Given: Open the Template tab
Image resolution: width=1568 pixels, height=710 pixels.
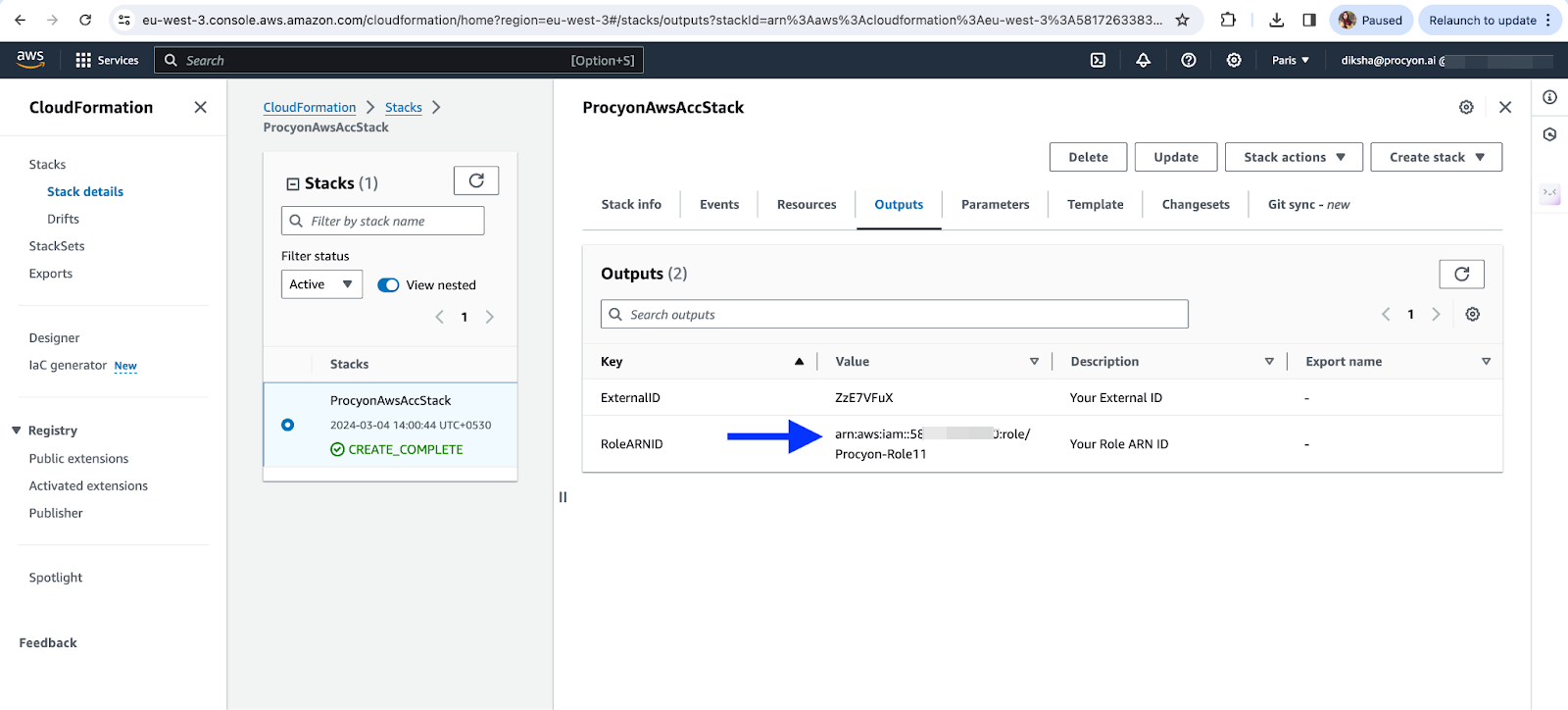Looking at the screenshot, I should click(1095, 205).
